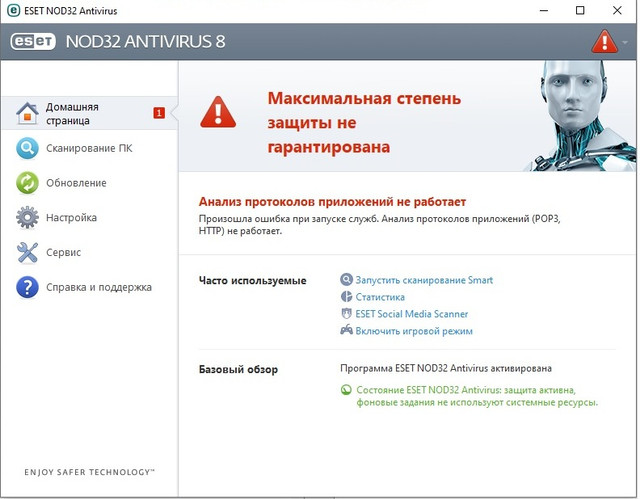Expand the dropdown arrow beside header warning

(625, 42)
